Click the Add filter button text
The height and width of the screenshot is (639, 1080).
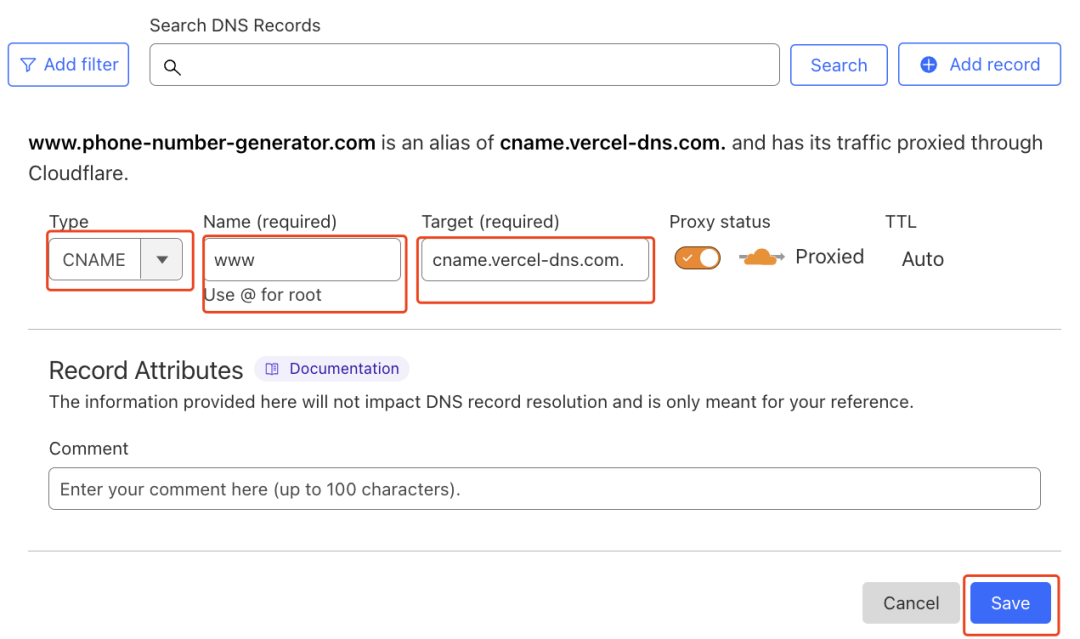[81, 65]
